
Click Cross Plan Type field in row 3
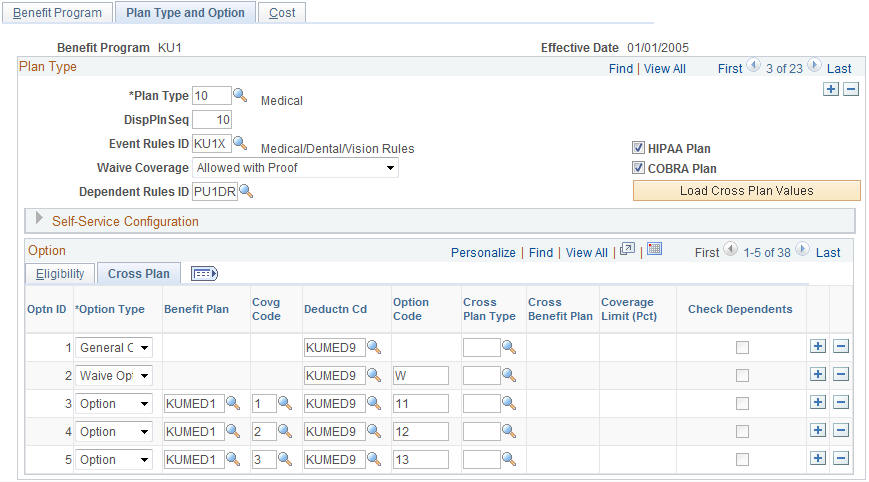pos(482,403)
